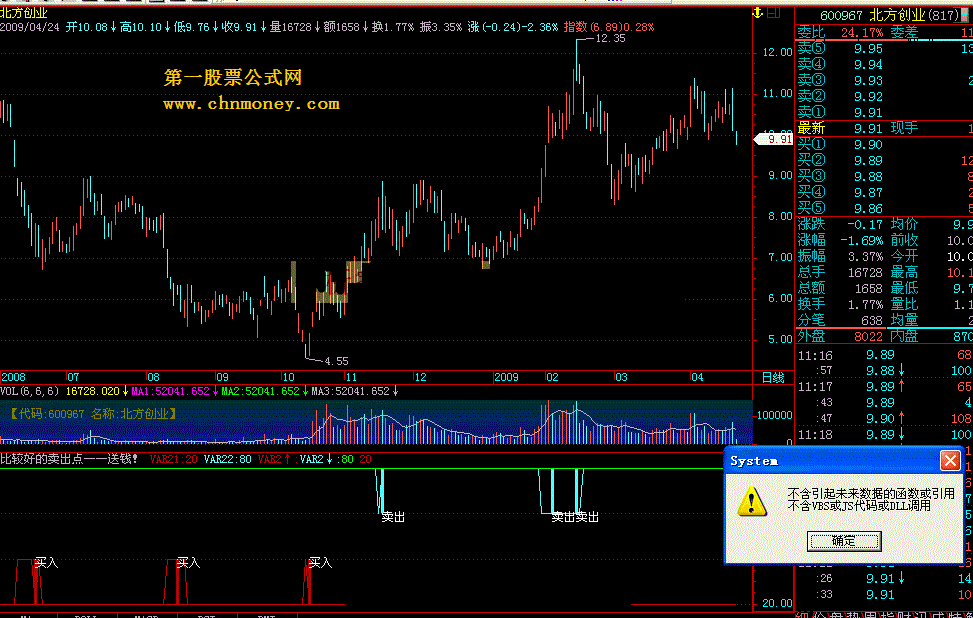
Task: Click the 2008 label on time axis
Action: [x=14, y=377]
